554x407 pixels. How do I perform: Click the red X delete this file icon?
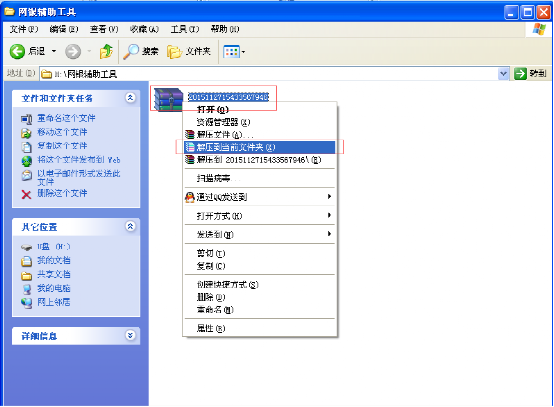[x=26, y=194]
